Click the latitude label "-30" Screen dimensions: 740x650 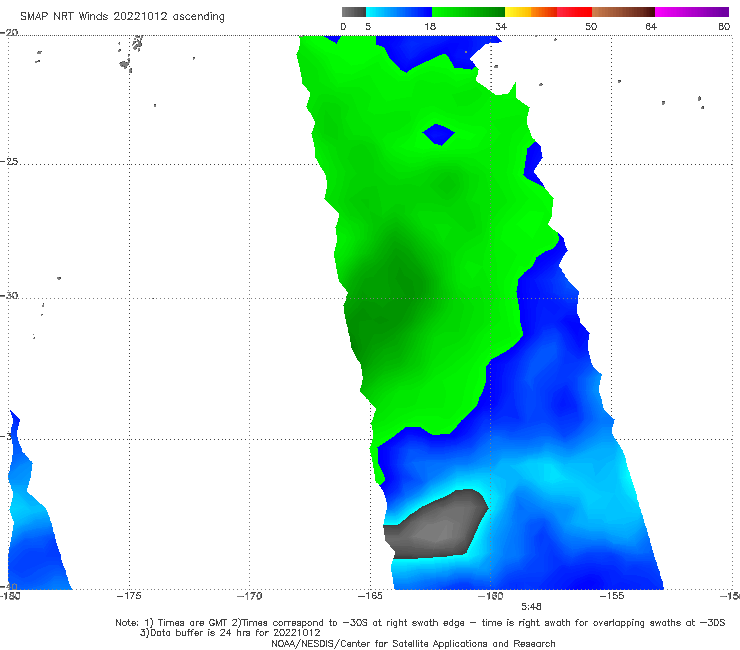coord(9,295)
